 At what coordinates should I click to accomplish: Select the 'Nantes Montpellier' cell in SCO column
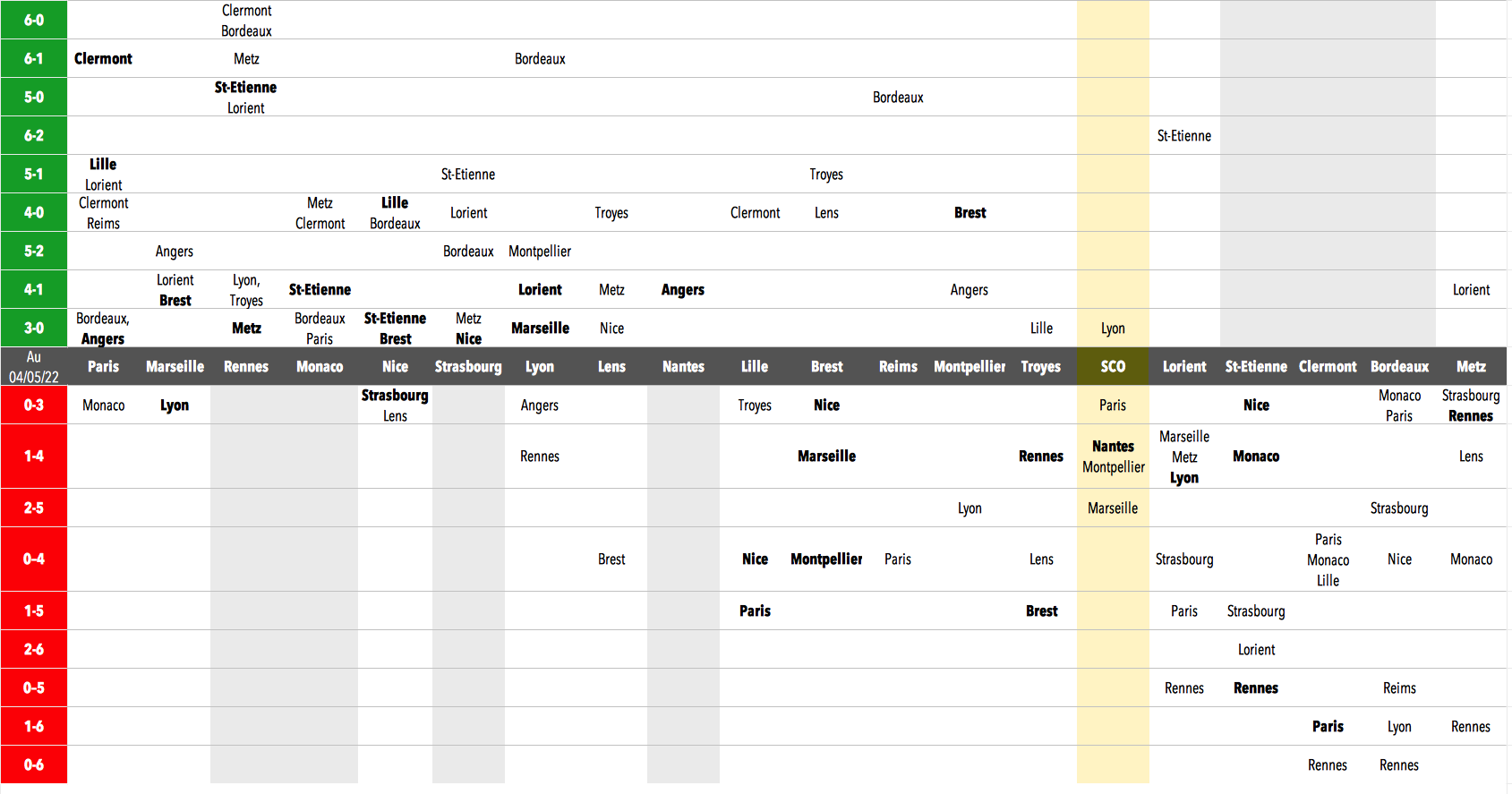pyautogui.click(x=1113, y=457)
